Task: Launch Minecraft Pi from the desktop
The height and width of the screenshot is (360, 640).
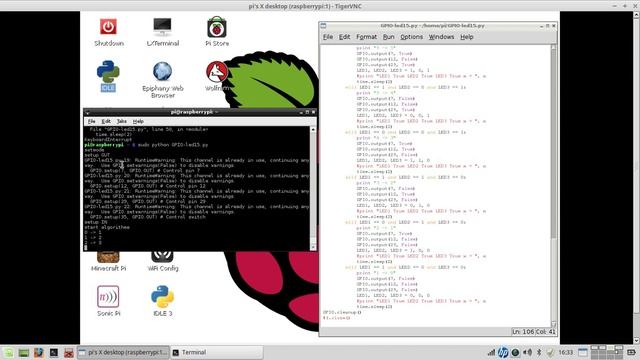Action: coord(109,262)
